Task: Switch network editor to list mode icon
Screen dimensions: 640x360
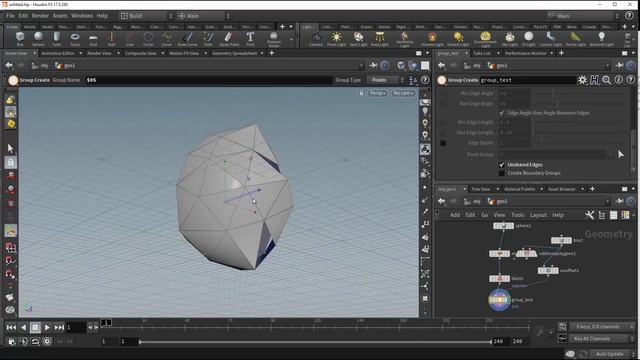Action: 613,215
